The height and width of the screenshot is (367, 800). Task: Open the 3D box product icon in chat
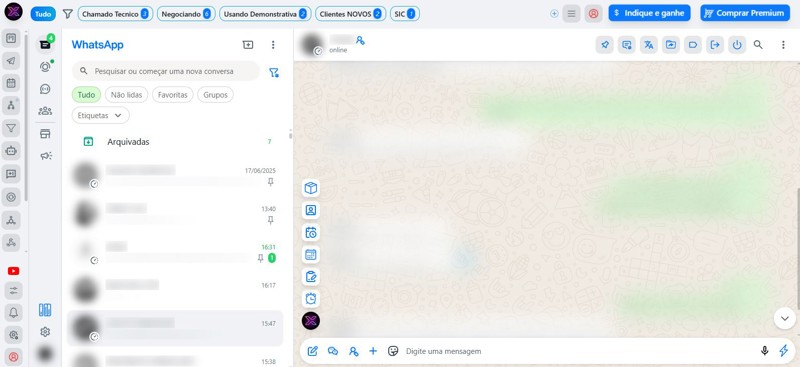311,188
